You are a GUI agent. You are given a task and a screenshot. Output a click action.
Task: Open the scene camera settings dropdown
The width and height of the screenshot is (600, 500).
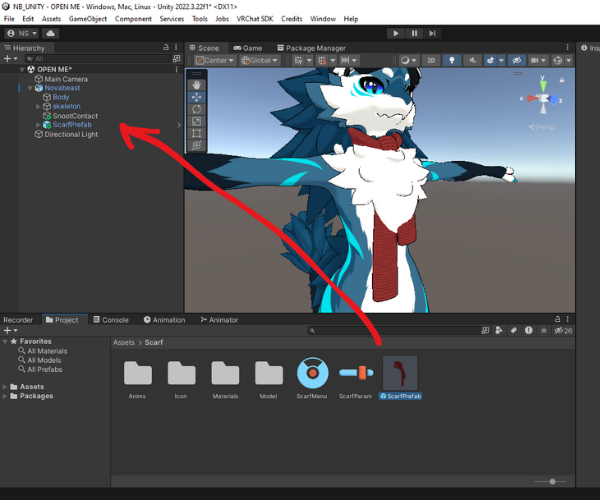(538, 60)
